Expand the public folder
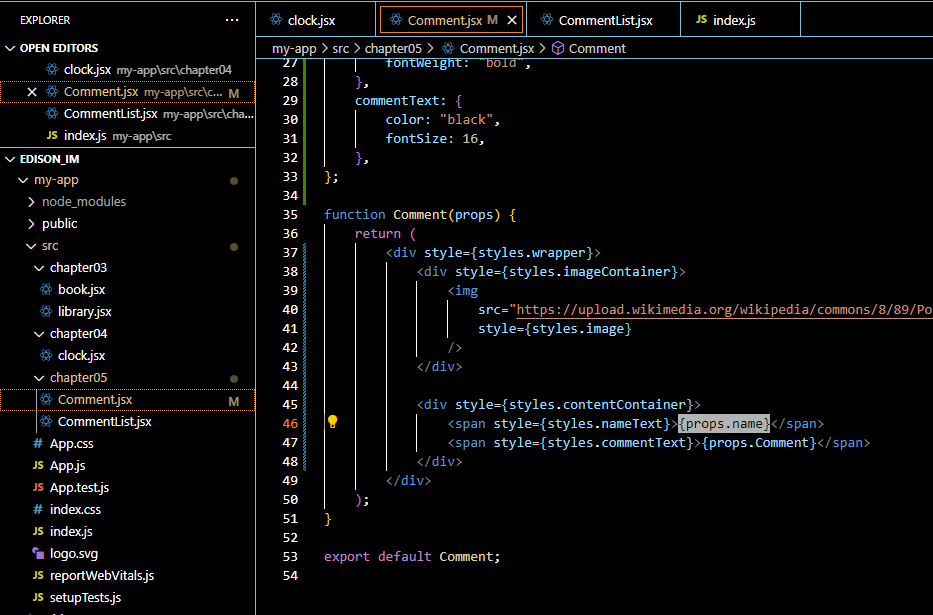Viewport: 933px width, 615px height. [x=31, y=224]
